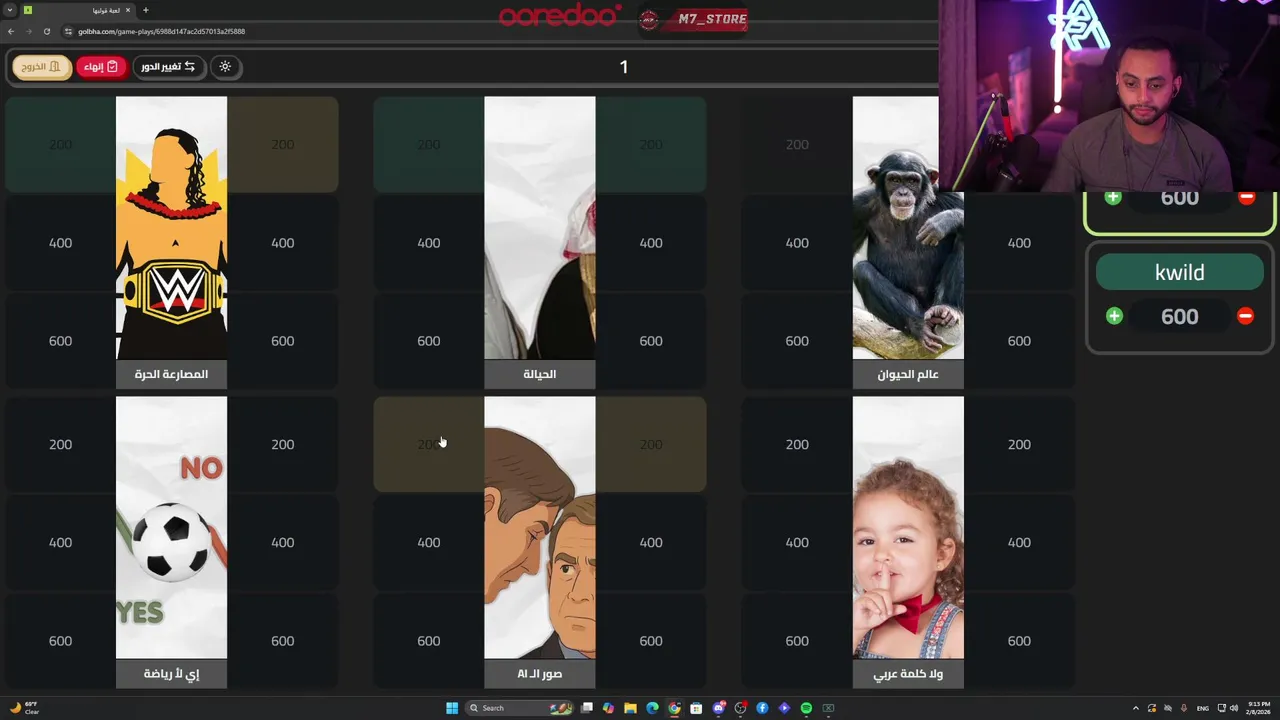Pick 200 left of the soccer ball category
The image size is (1280, 720).
coord(60,444)
